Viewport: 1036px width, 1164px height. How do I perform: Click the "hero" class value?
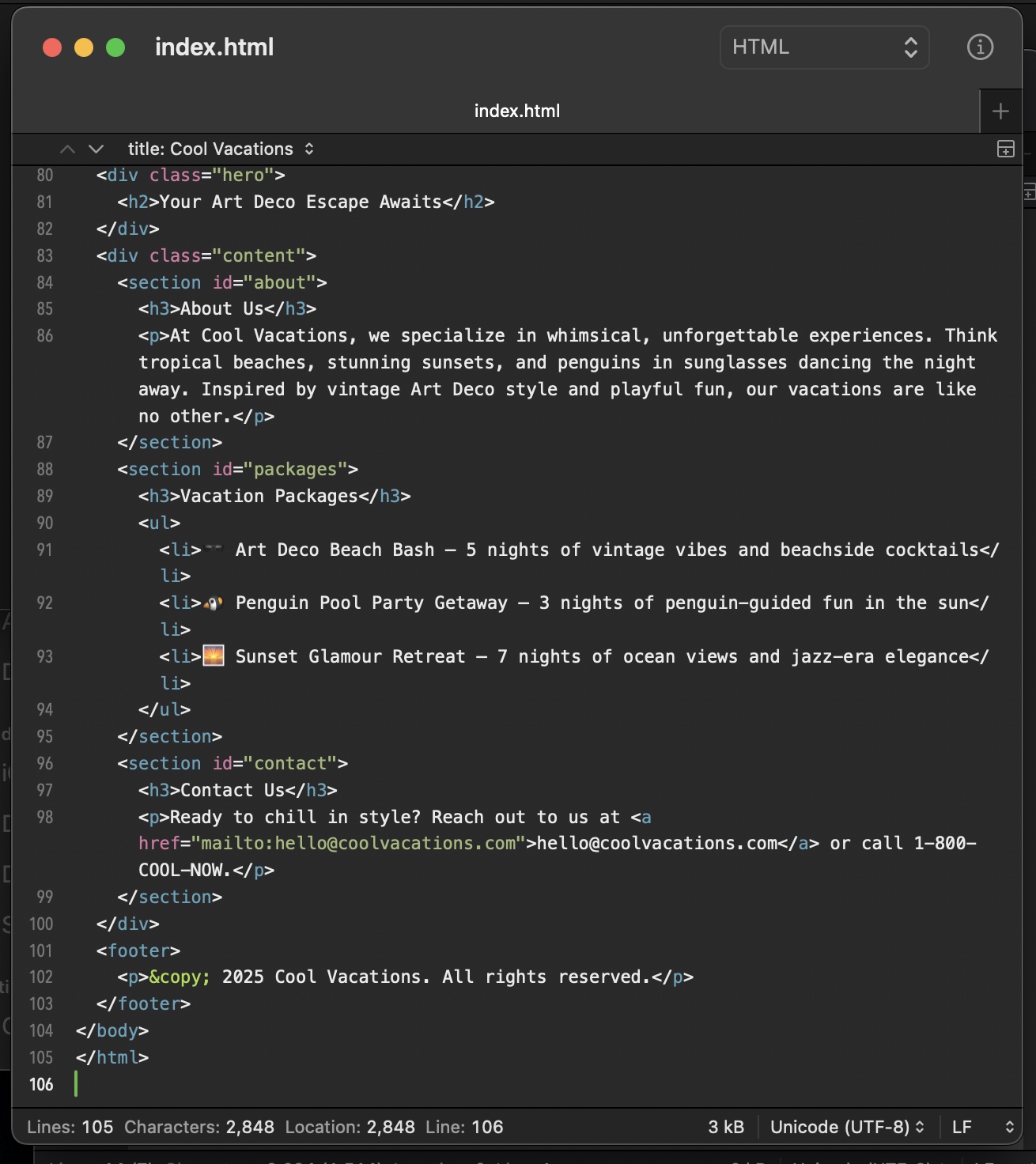244,176
